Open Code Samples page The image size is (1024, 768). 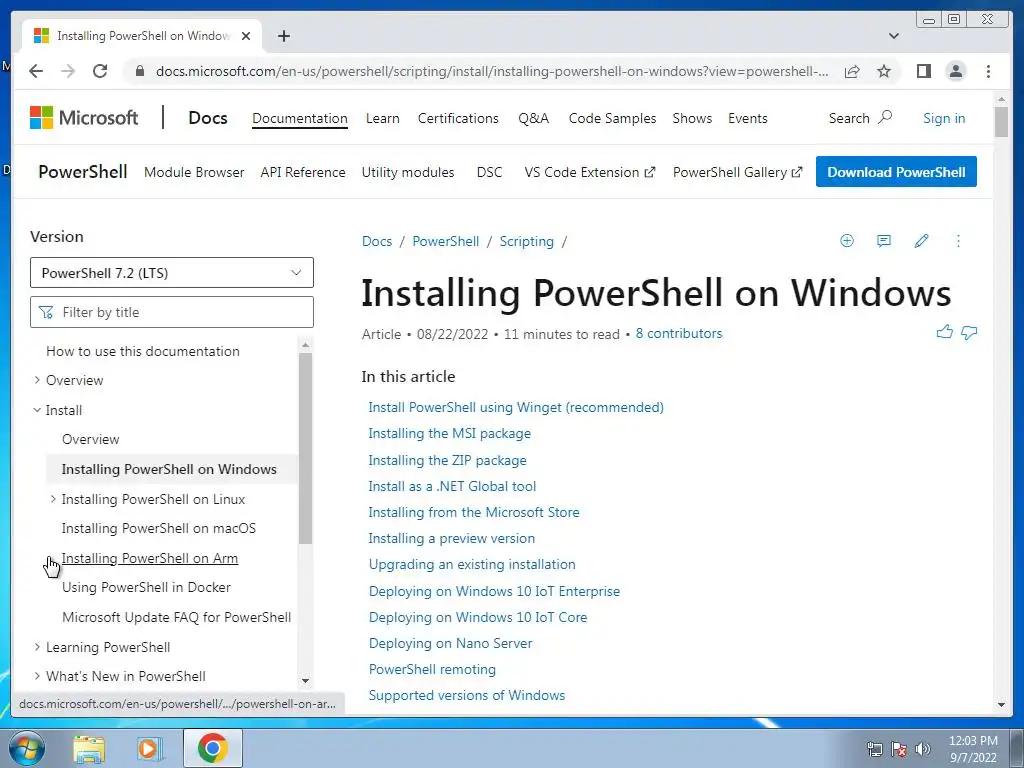tap(613, 118)
